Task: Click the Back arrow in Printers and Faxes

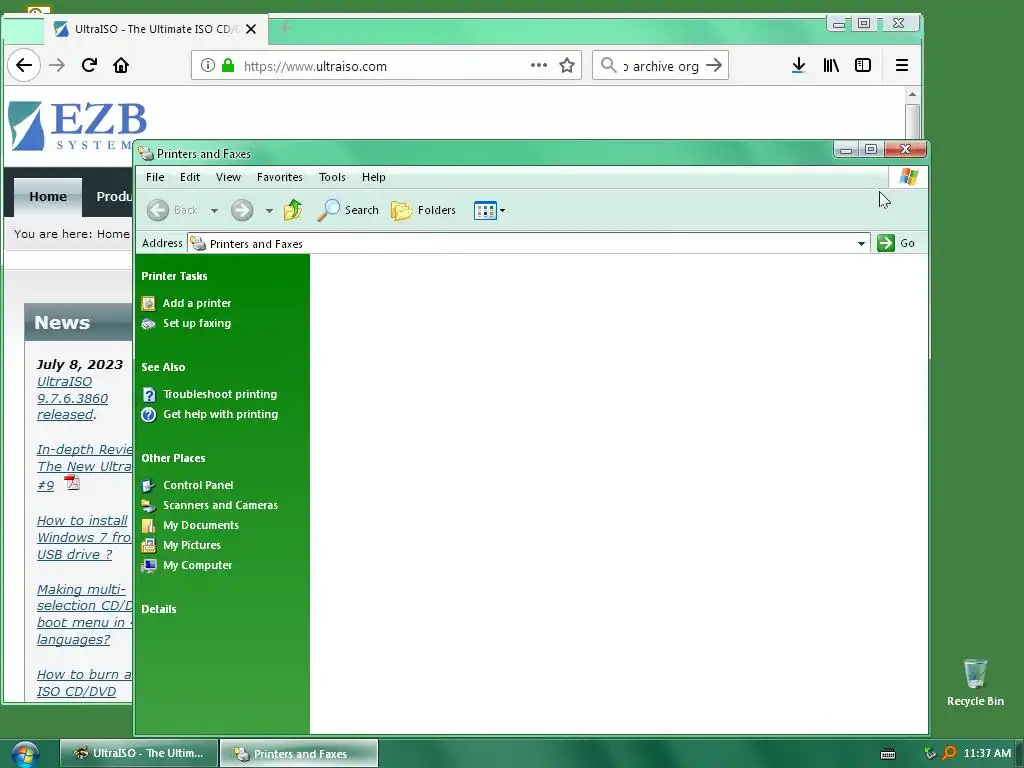Action: [158, 210]
